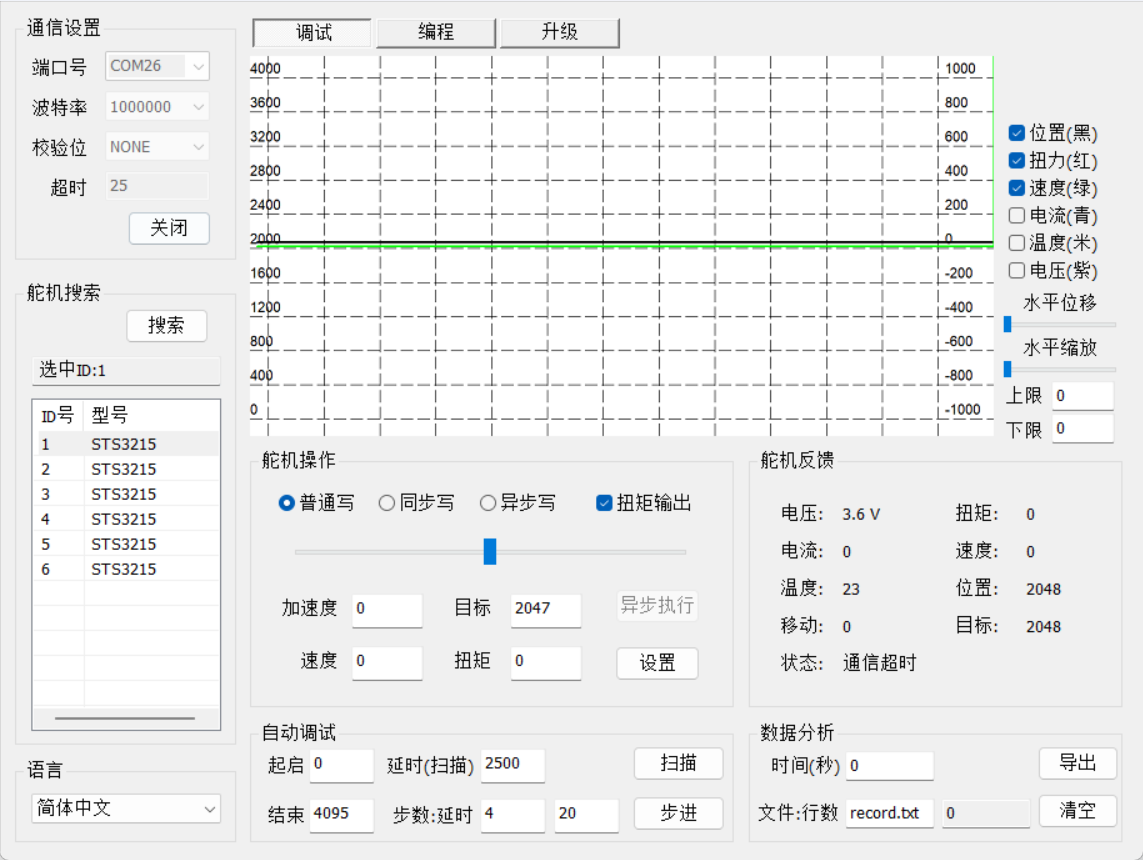
Task: Click the 步进 button
Action: (x=678, y=813)
